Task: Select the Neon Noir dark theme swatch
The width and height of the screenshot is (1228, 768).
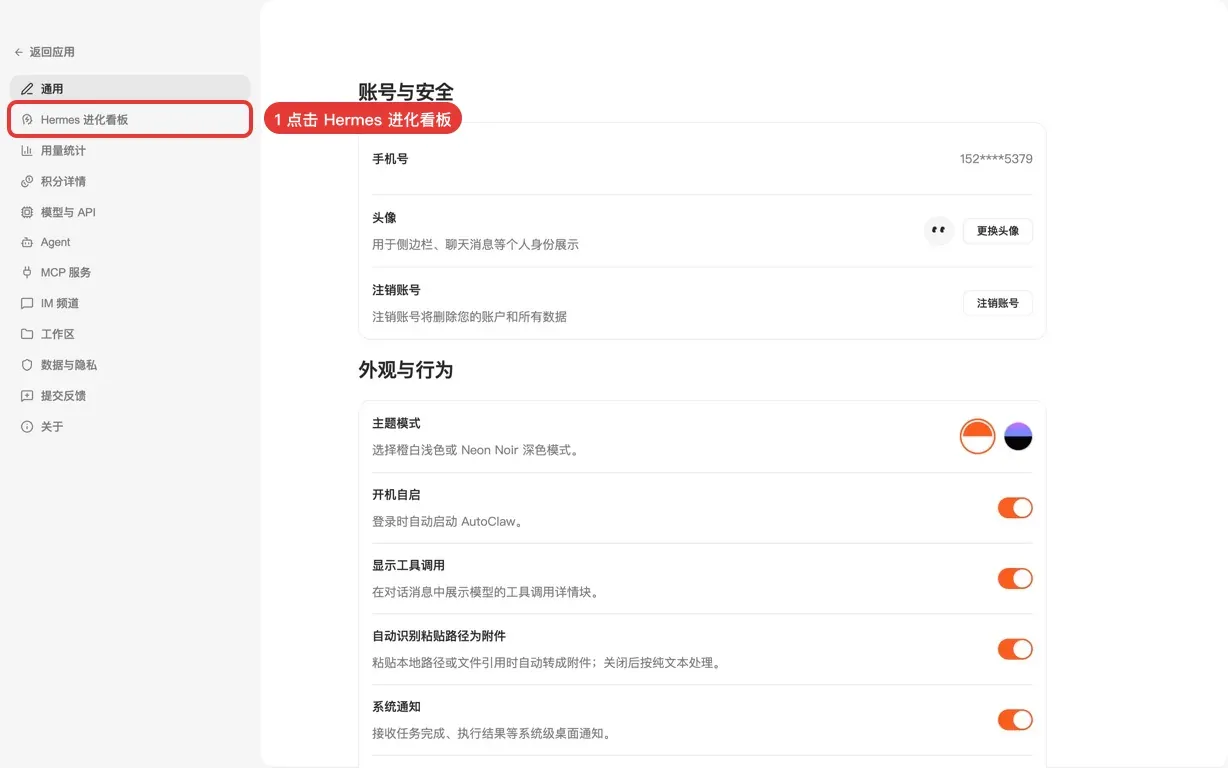Action: tap(1018, 437)
